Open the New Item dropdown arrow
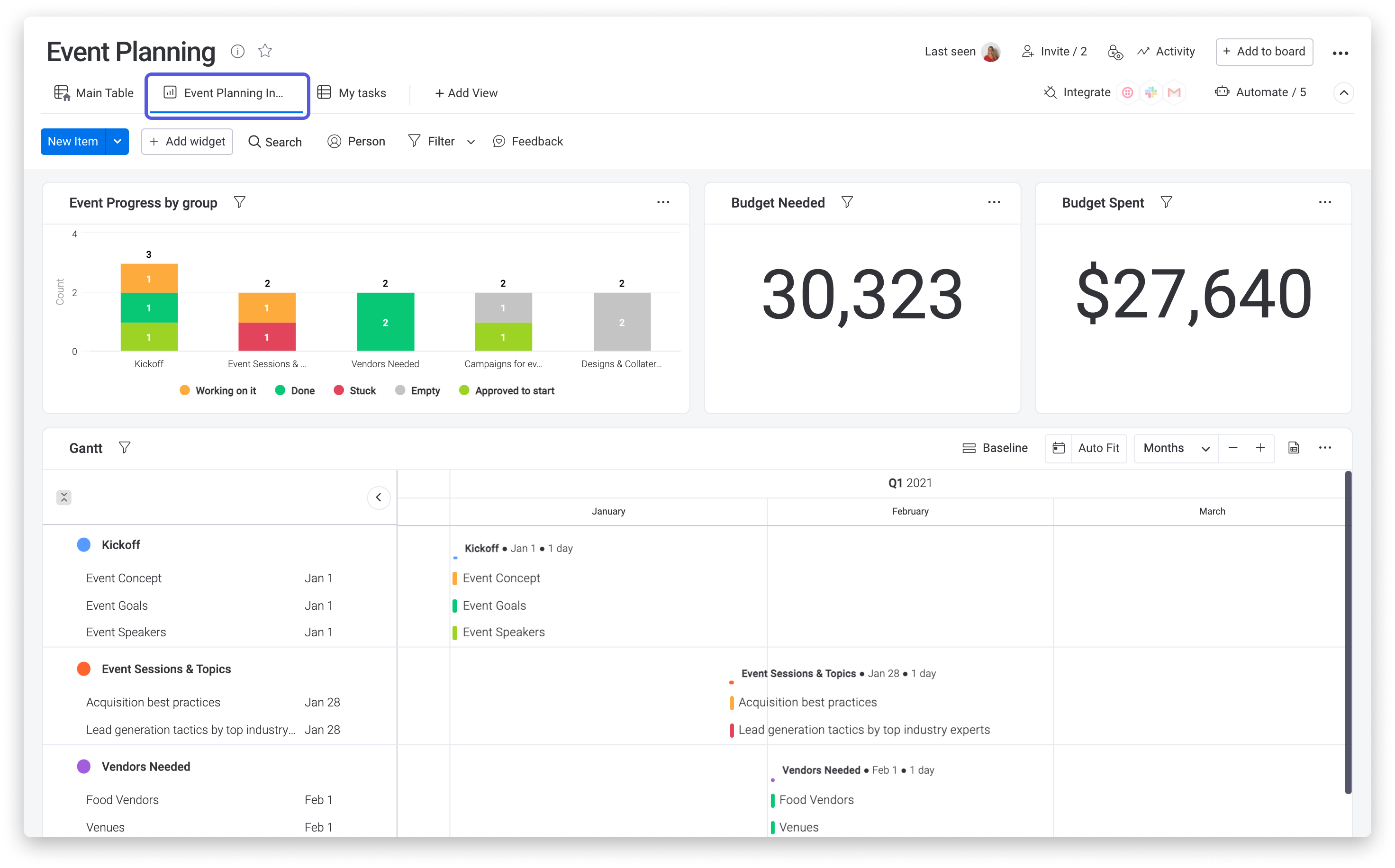1395x868 pixels. point(117,141)
